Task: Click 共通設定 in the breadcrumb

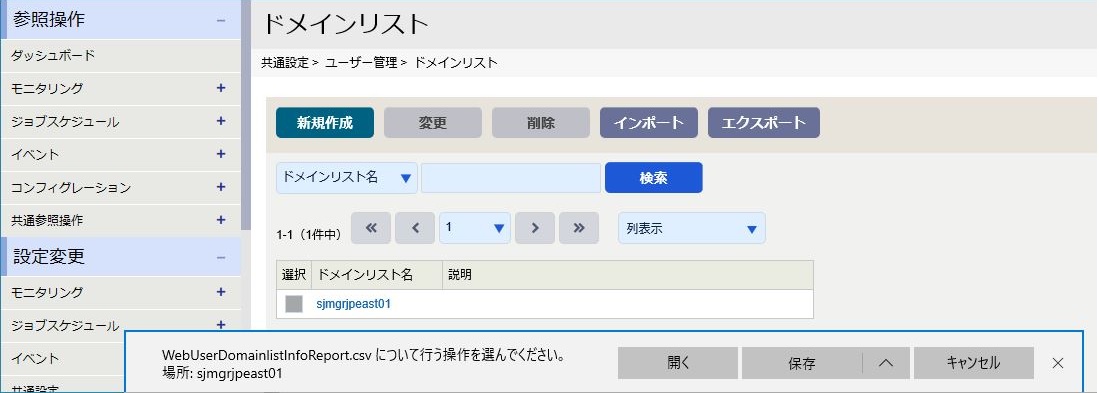Action: [x=285, y=62]
